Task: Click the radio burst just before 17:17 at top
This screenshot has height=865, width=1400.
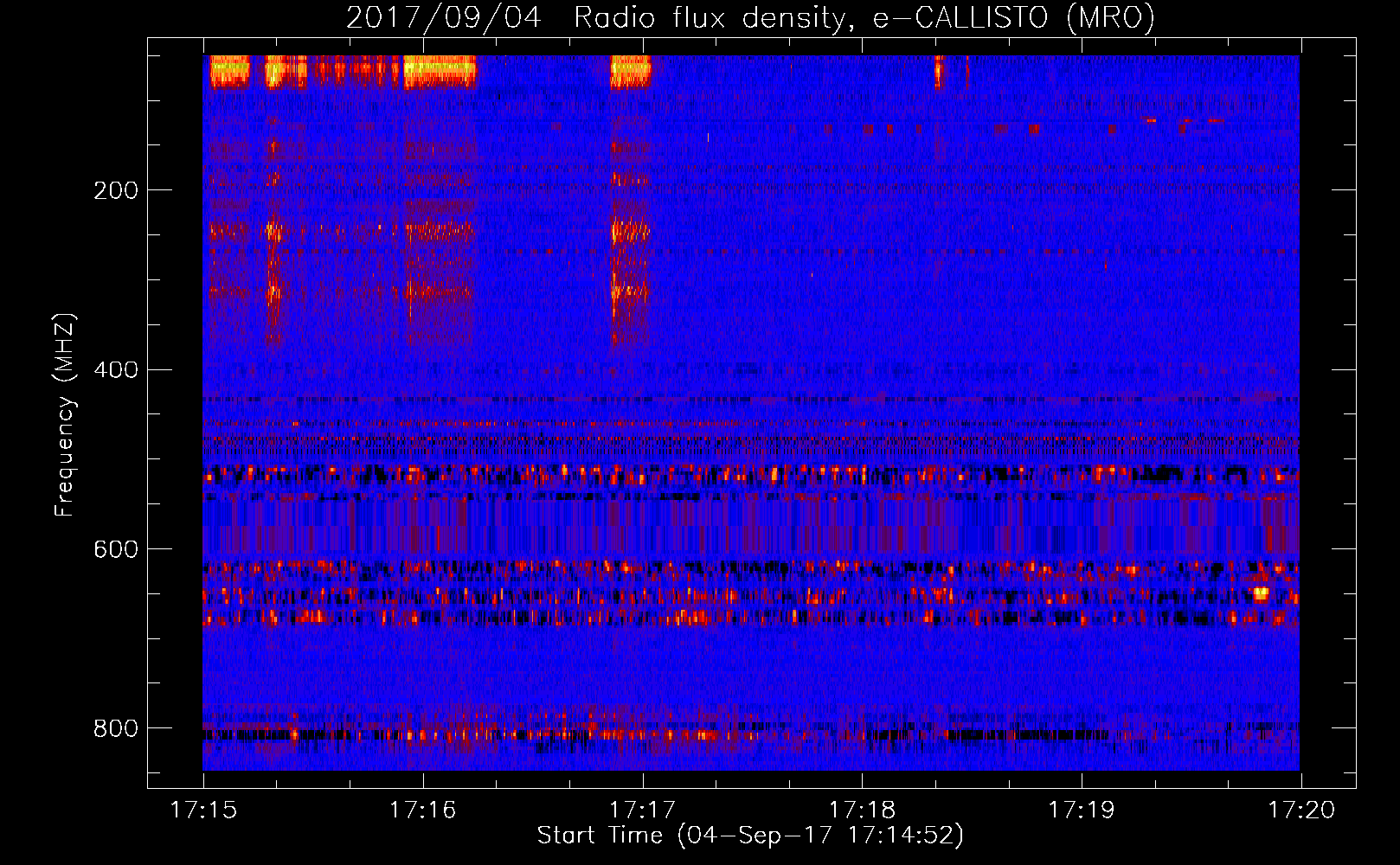Action: pos(630,71)
